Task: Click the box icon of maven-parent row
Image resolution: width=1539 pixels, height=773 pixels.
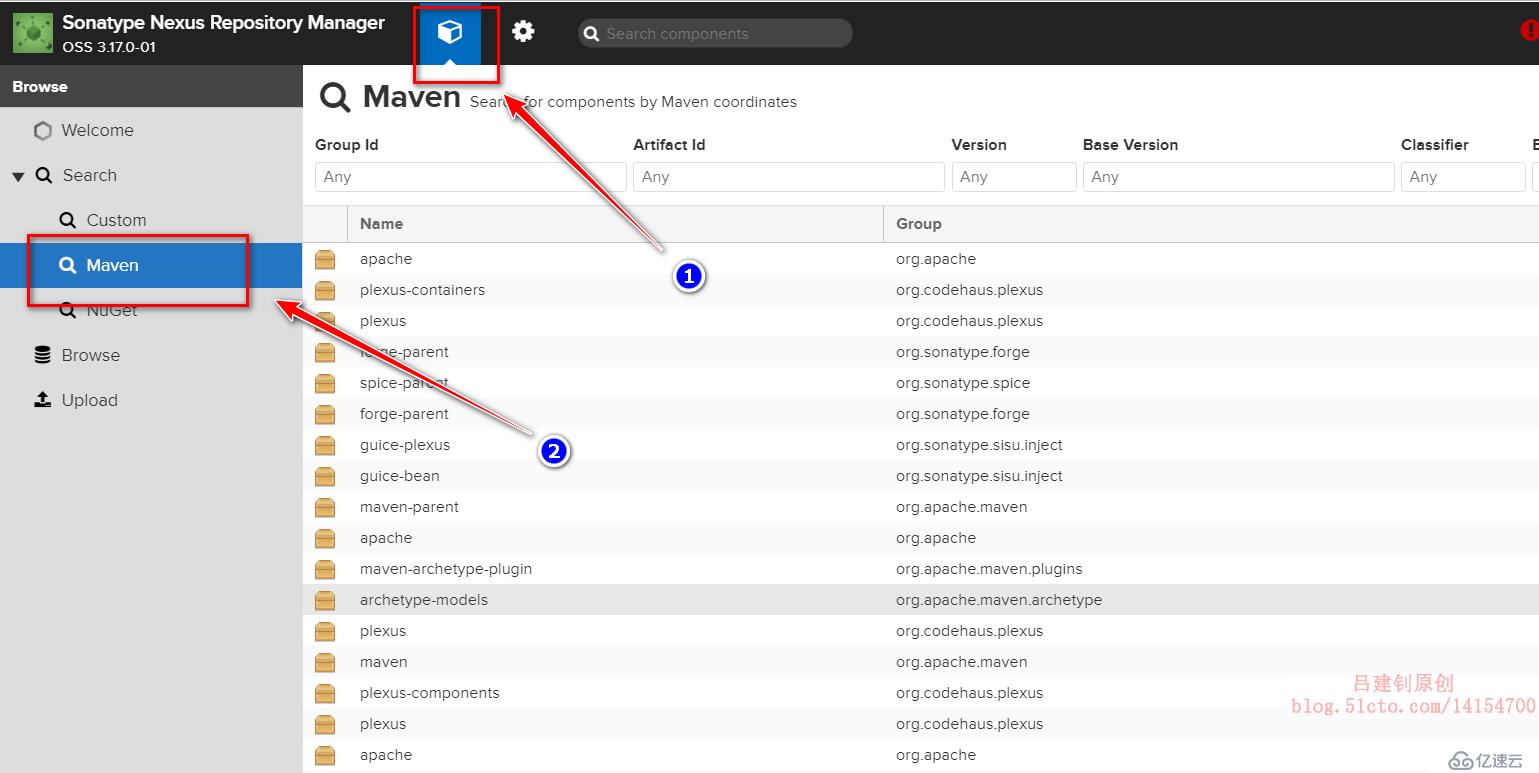Action: 325,507
